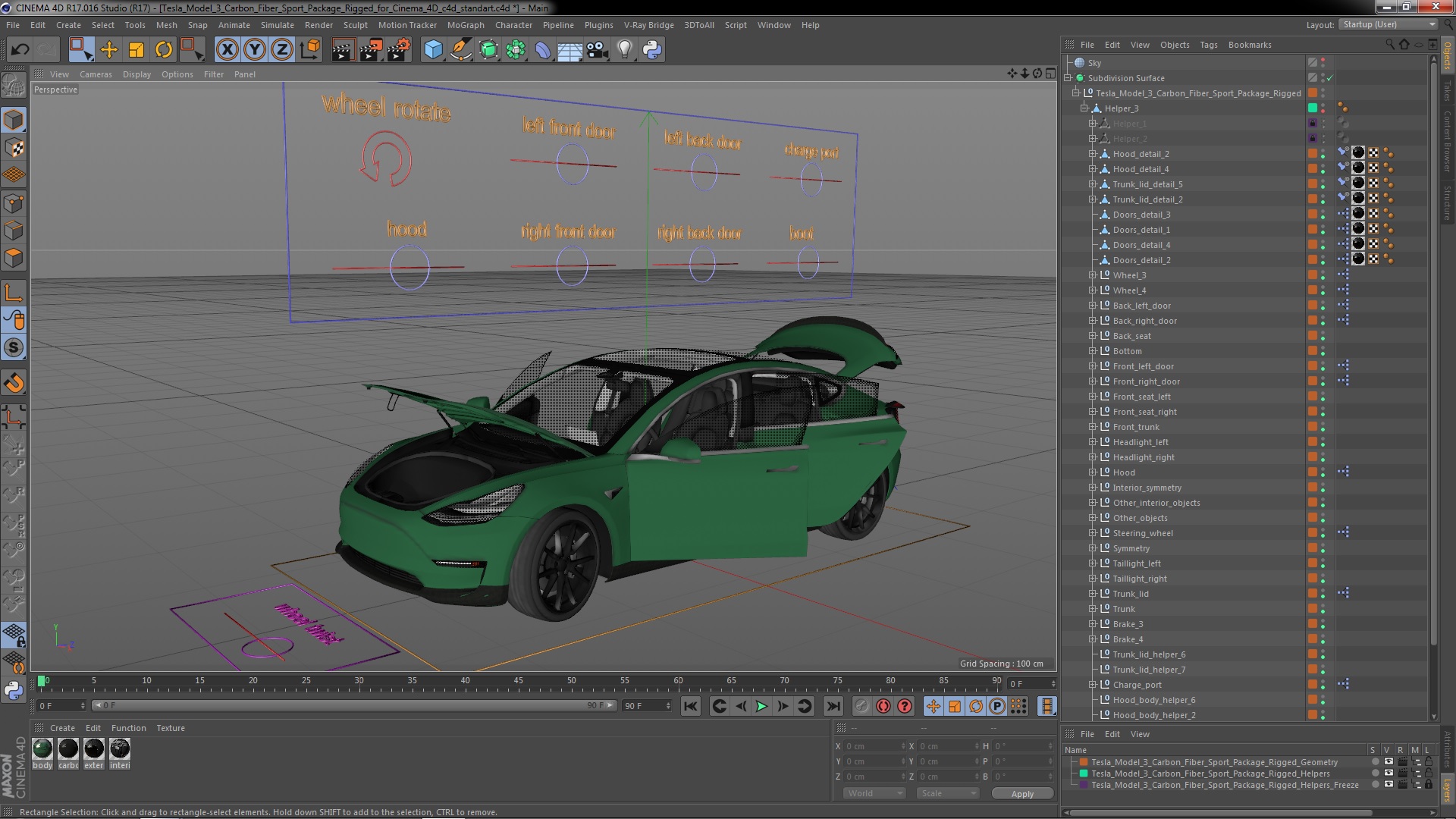The width and height of the screenshot is (1456, 819).
Task: Expand the Steering_wheel object
Action: pyautogui.click(x=1093, y=533)
